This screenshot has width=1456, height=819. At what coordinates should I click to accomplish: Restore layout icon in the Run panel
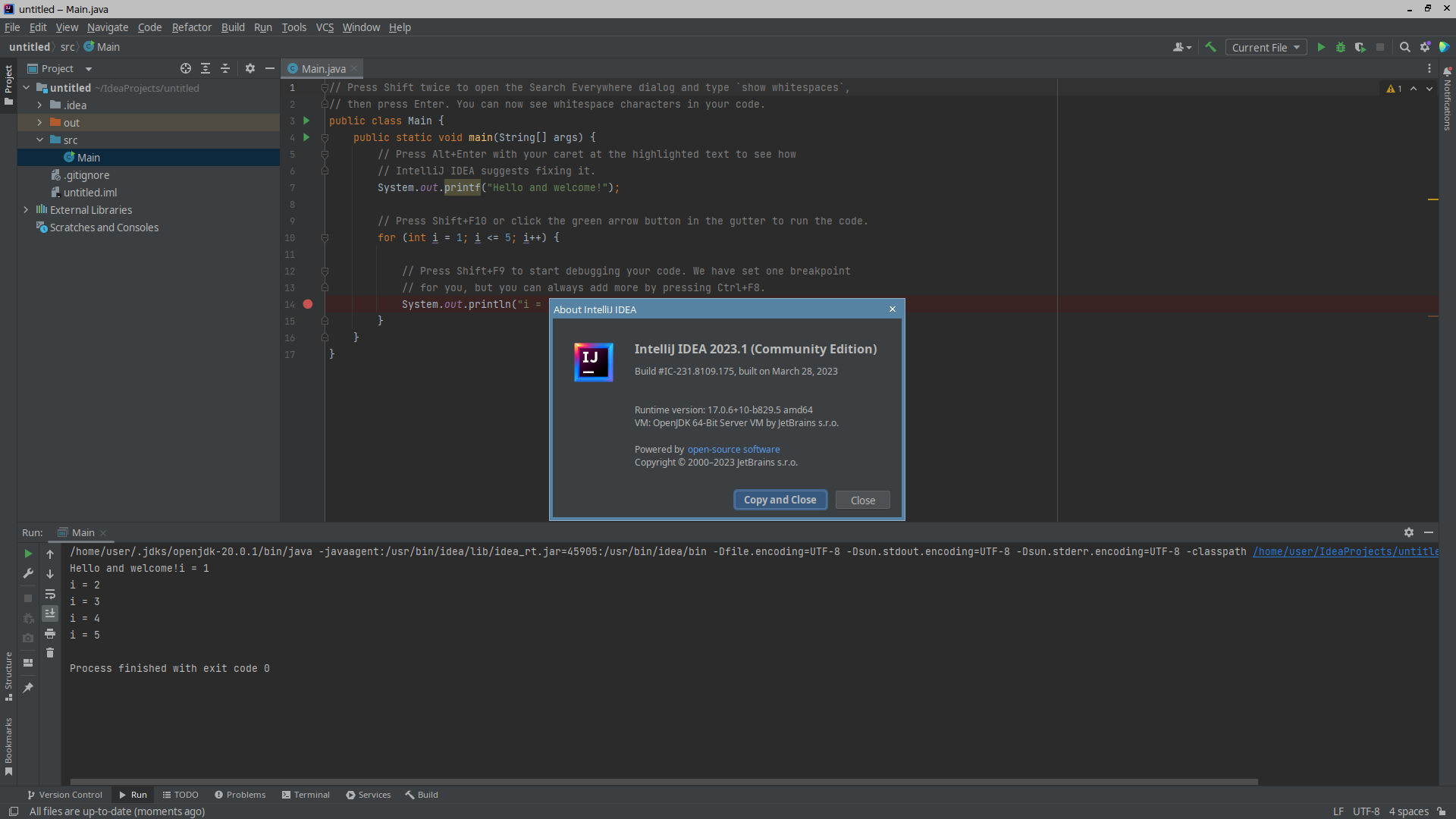(28, 662)
